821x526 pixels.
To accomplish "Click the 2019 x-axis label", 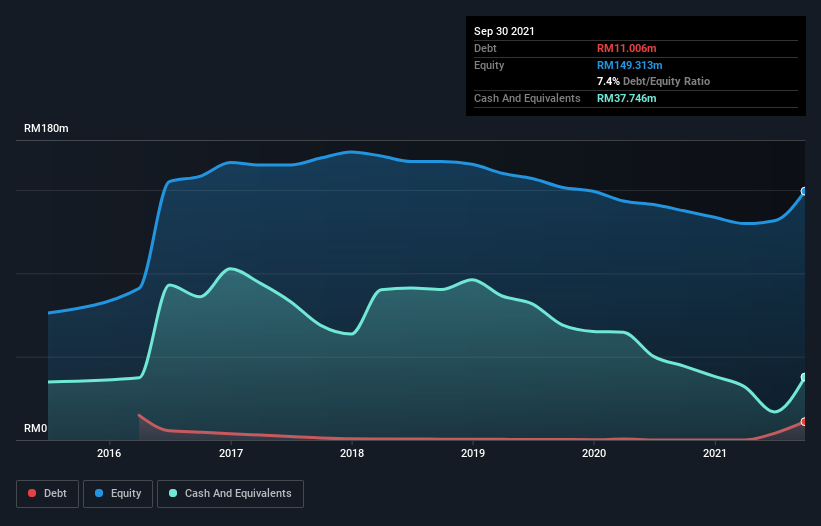I will 473,453.
